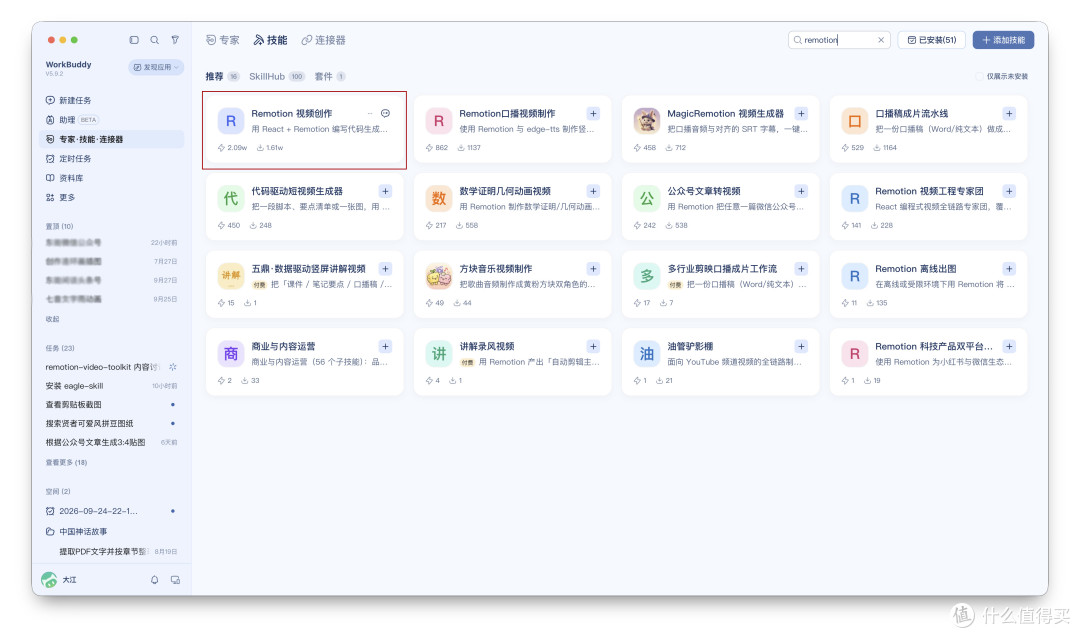Add 商业与内容运营 with plus icon
Screen dimensions: 1080x638
click(x=385, y=346)
